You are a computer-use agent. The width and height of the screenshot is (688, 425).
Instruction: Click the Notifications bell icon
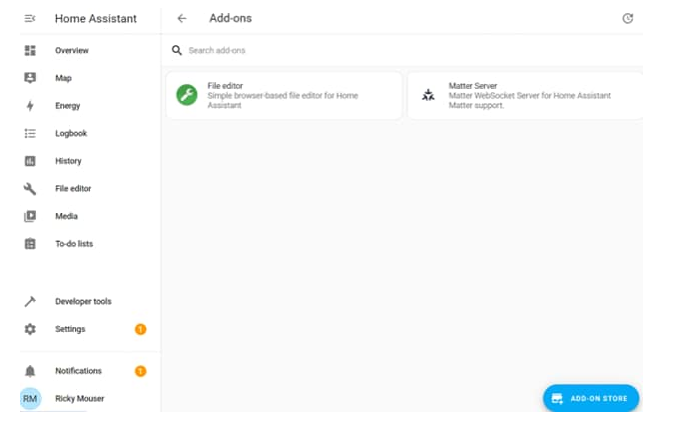pos(30,371)
